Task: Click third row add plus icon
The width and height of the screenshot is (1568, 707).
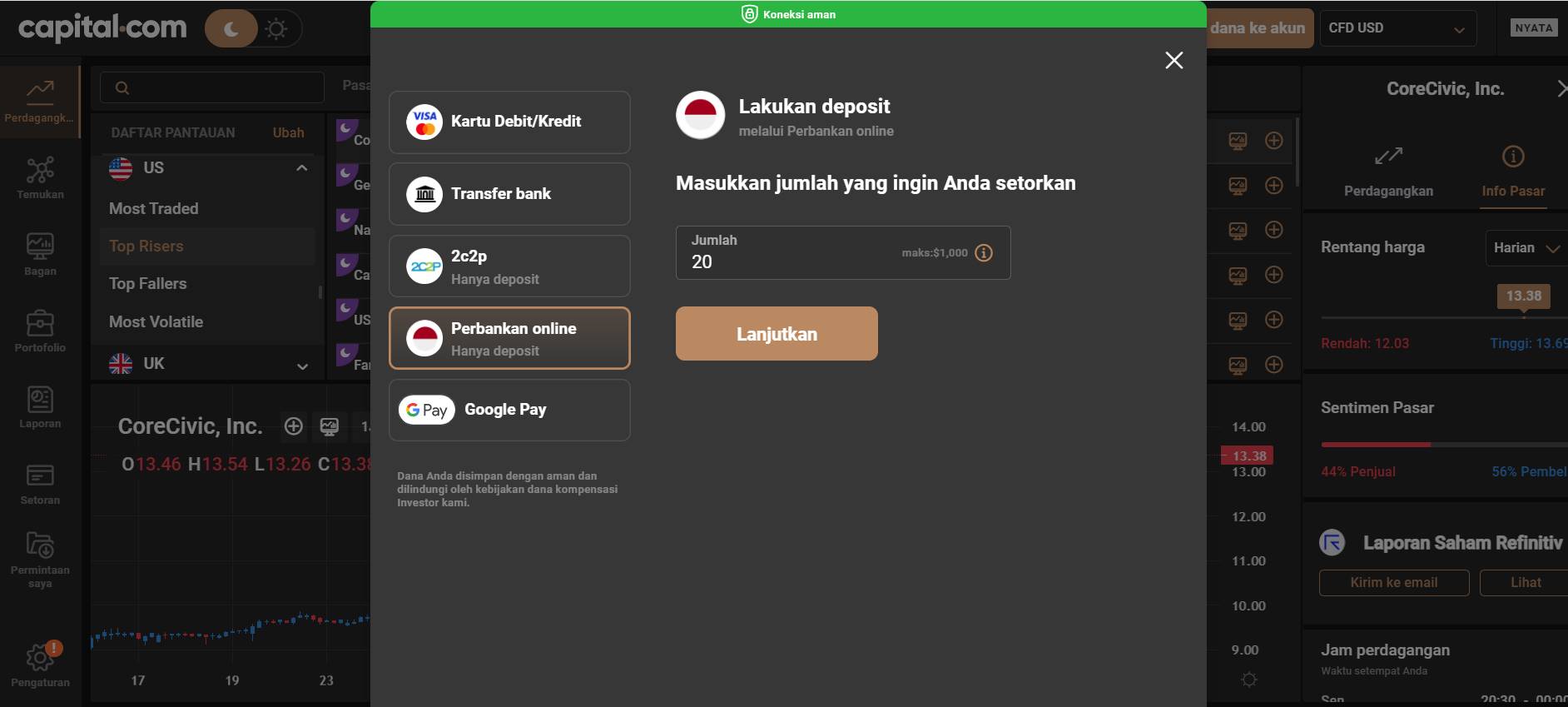Action: click(x=1273, y=230)
